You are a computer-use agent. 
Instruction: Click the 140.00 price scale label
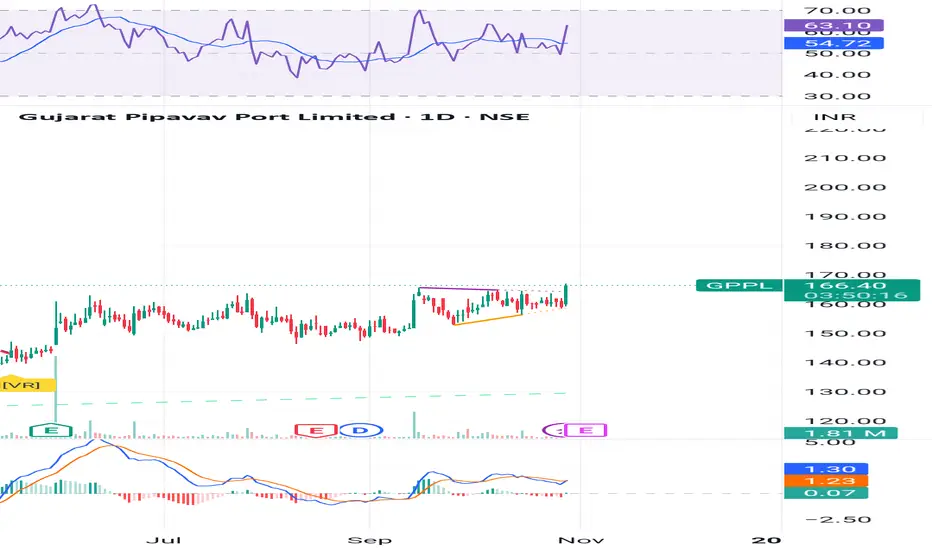pos(845,363)
